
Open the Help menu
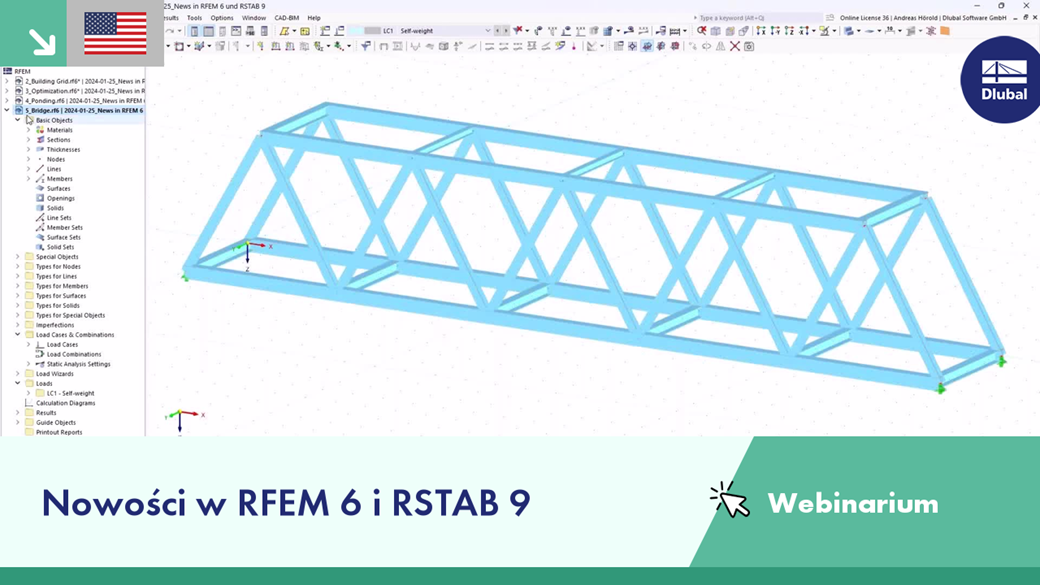coord(314,18)
